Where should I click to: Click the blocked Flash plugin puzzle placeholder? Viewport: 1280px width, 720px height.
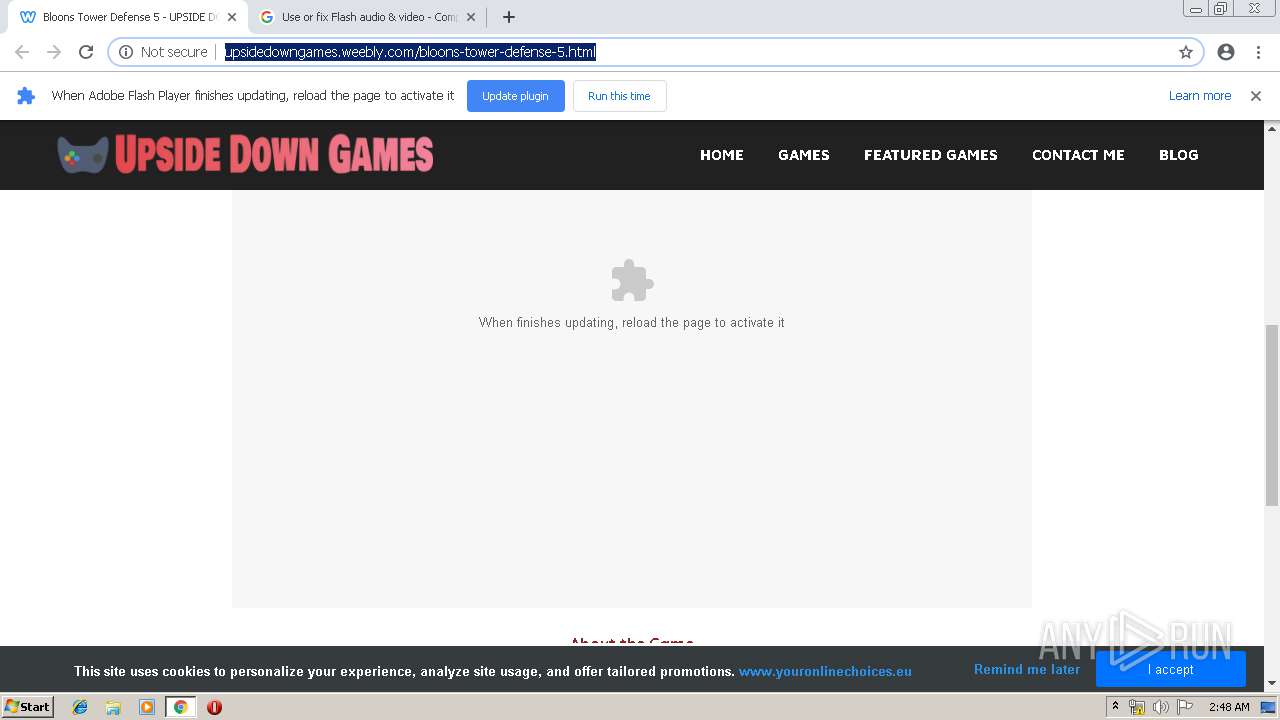pos(632,281)
